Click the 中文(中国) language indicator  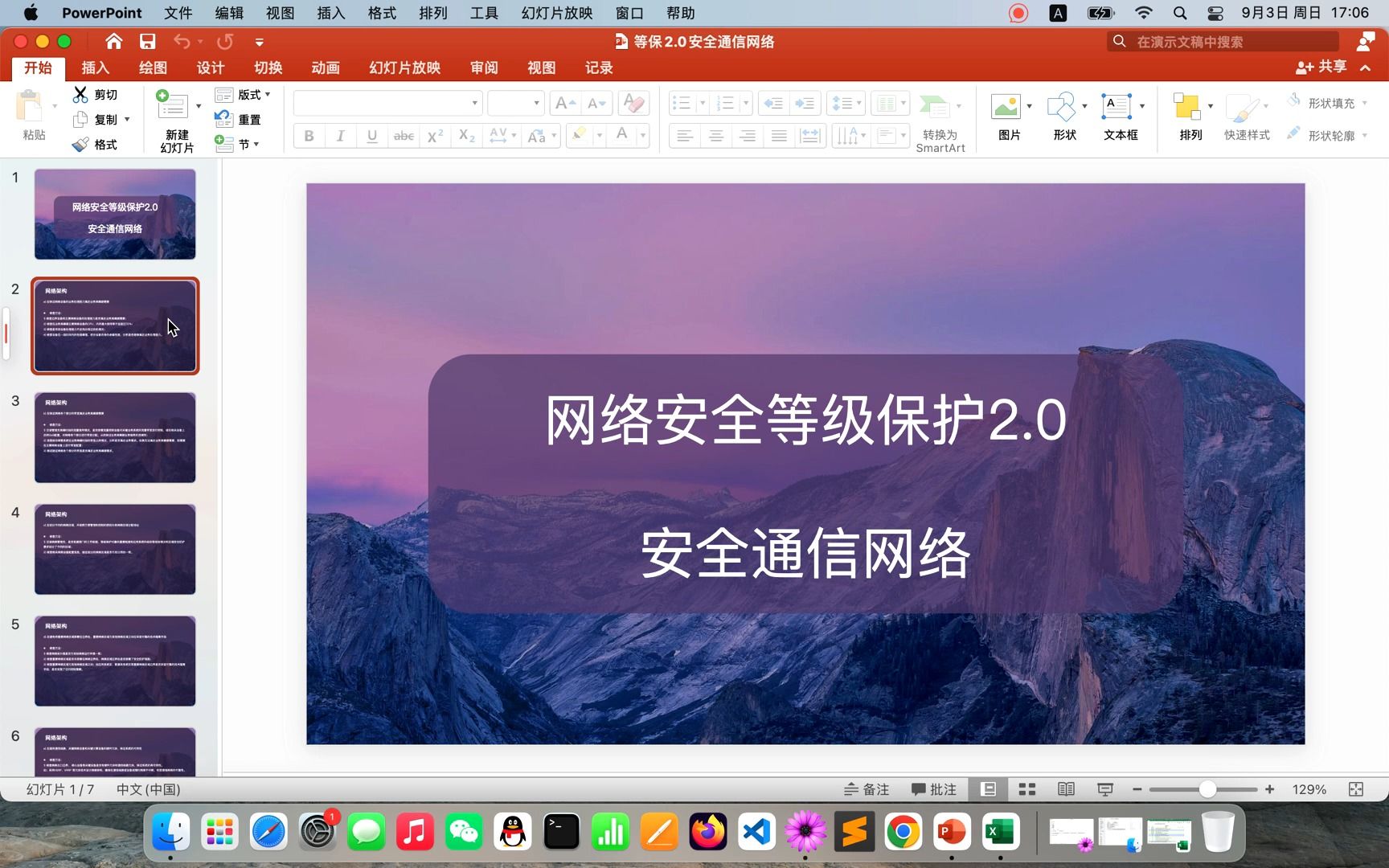point(148,789)
